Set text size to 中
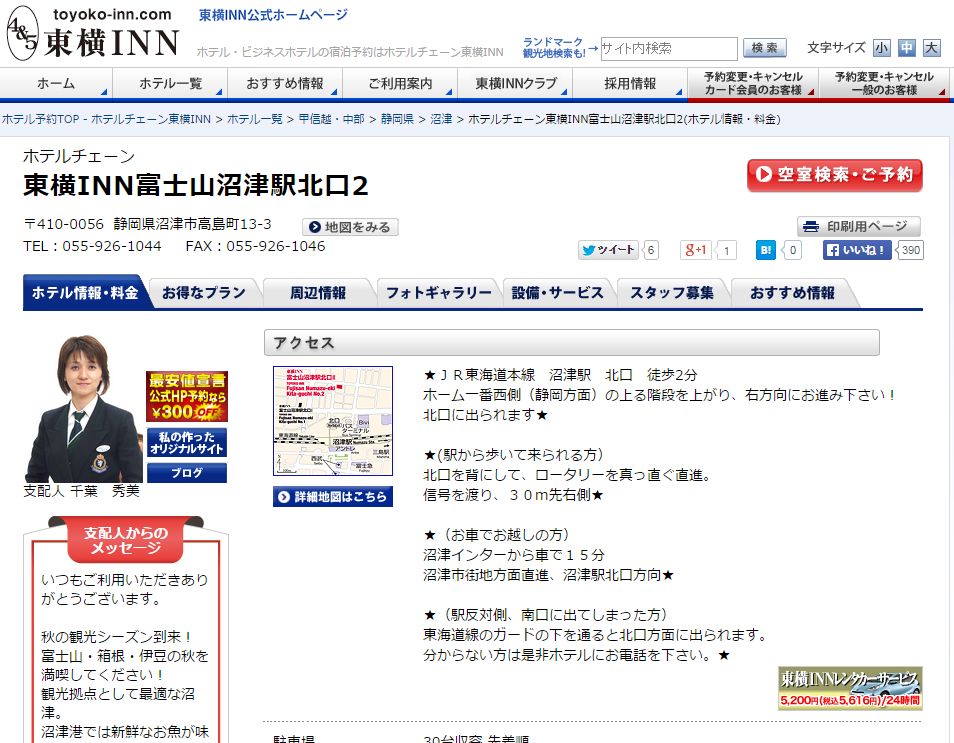 click(x=907, y=47)
